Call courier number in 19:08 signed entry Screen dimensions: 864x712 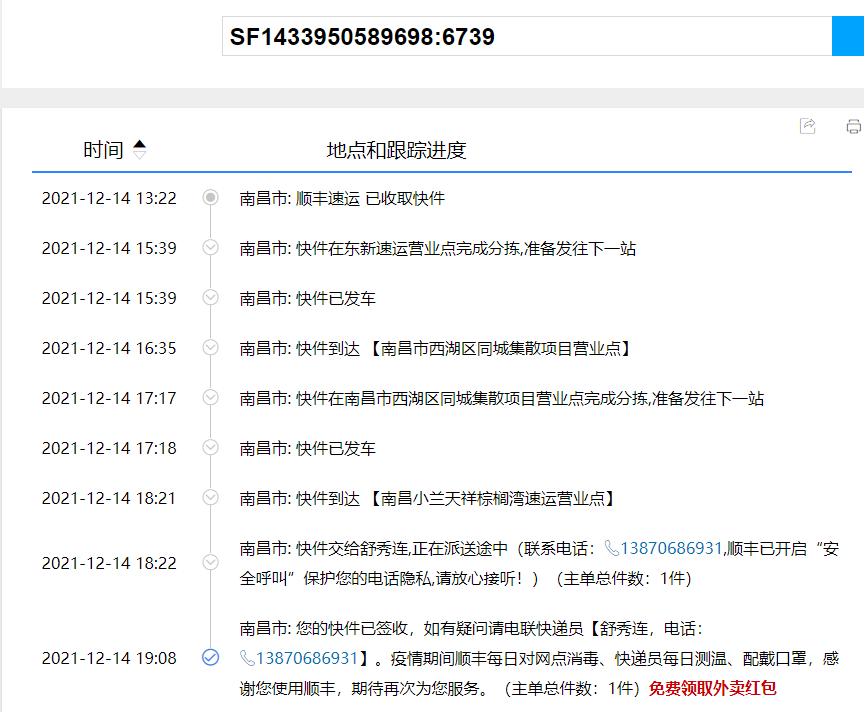307,658
